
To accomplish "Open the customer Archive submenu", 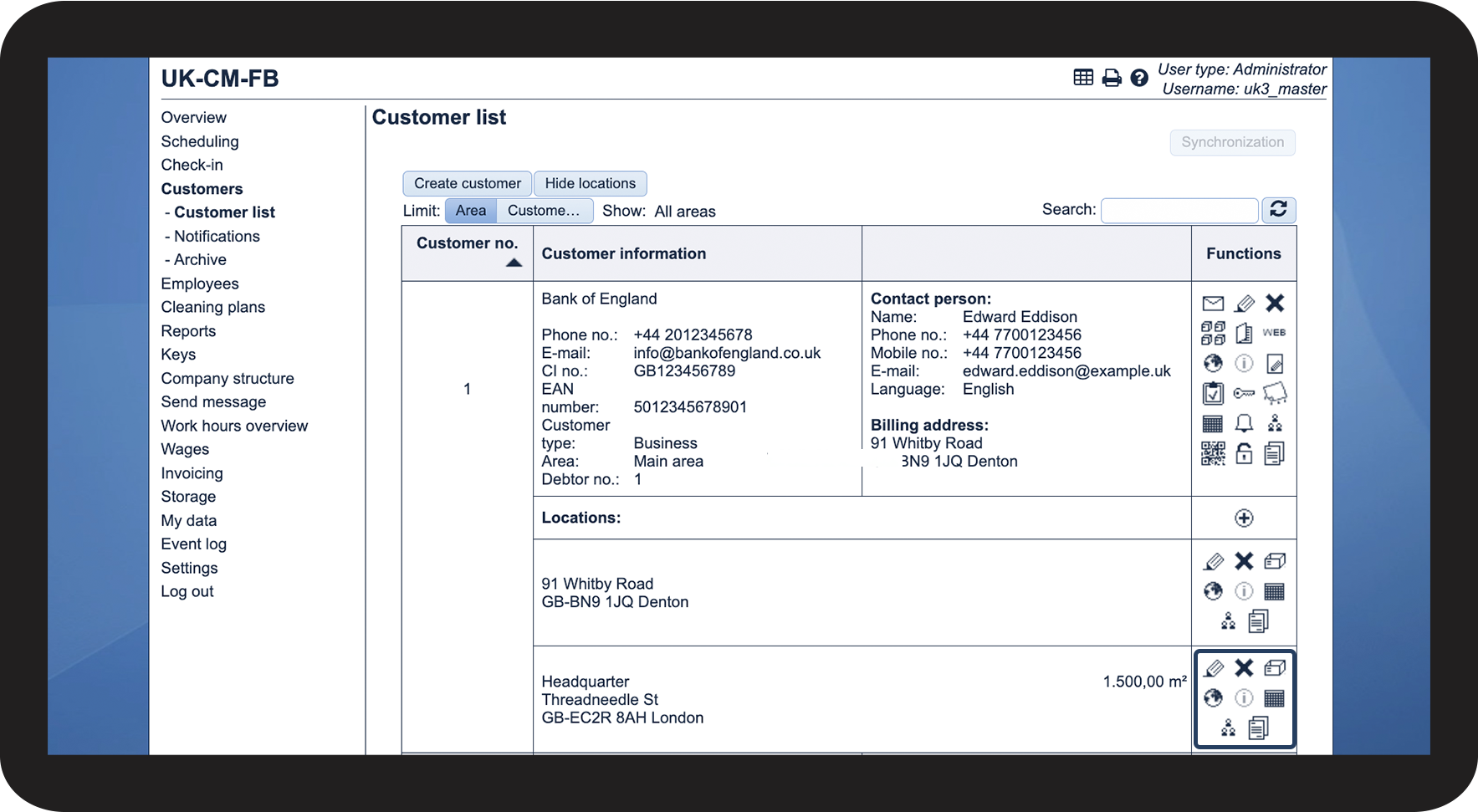I will click(200, 260).
